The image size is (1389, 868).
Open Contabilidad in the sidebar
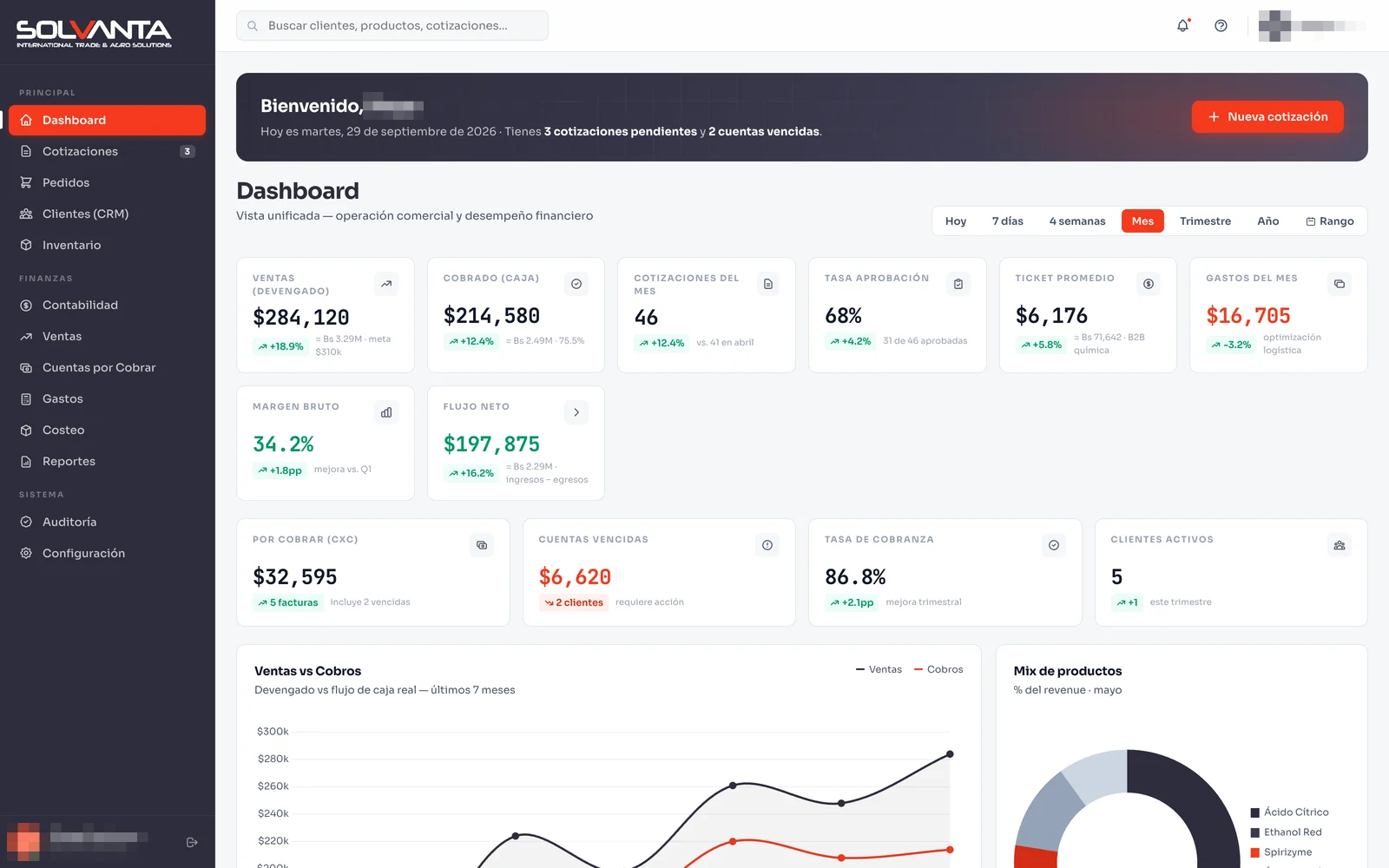[107, 305]
